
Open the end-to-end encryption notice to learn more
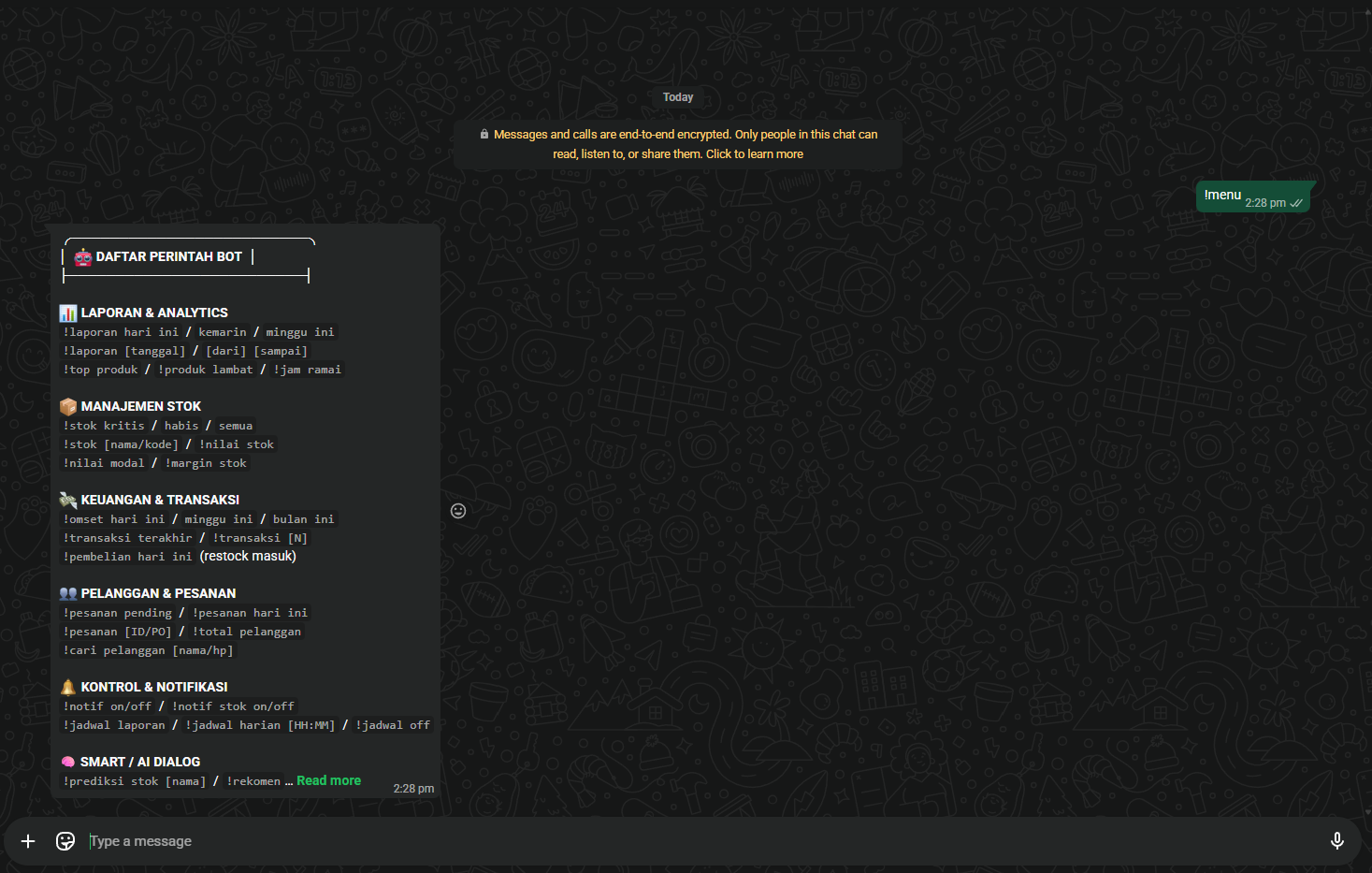678,144
